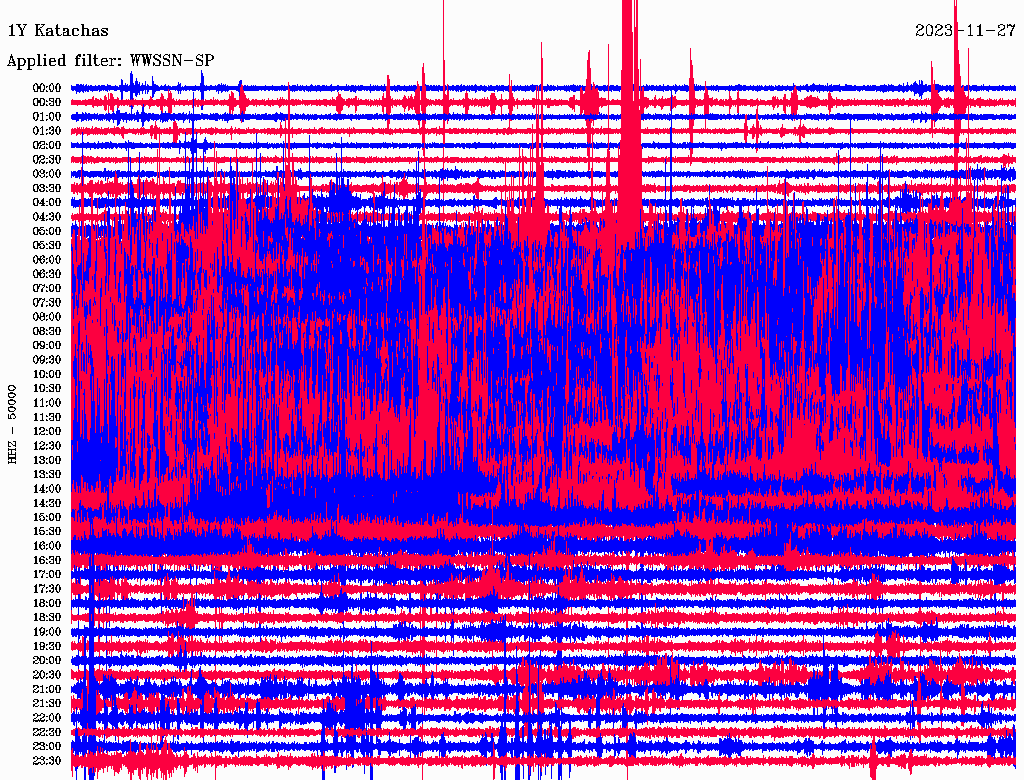Select the 01:30 time label
The width and height of the screenshot is (1024, 780).
click(x=47, y=131)
